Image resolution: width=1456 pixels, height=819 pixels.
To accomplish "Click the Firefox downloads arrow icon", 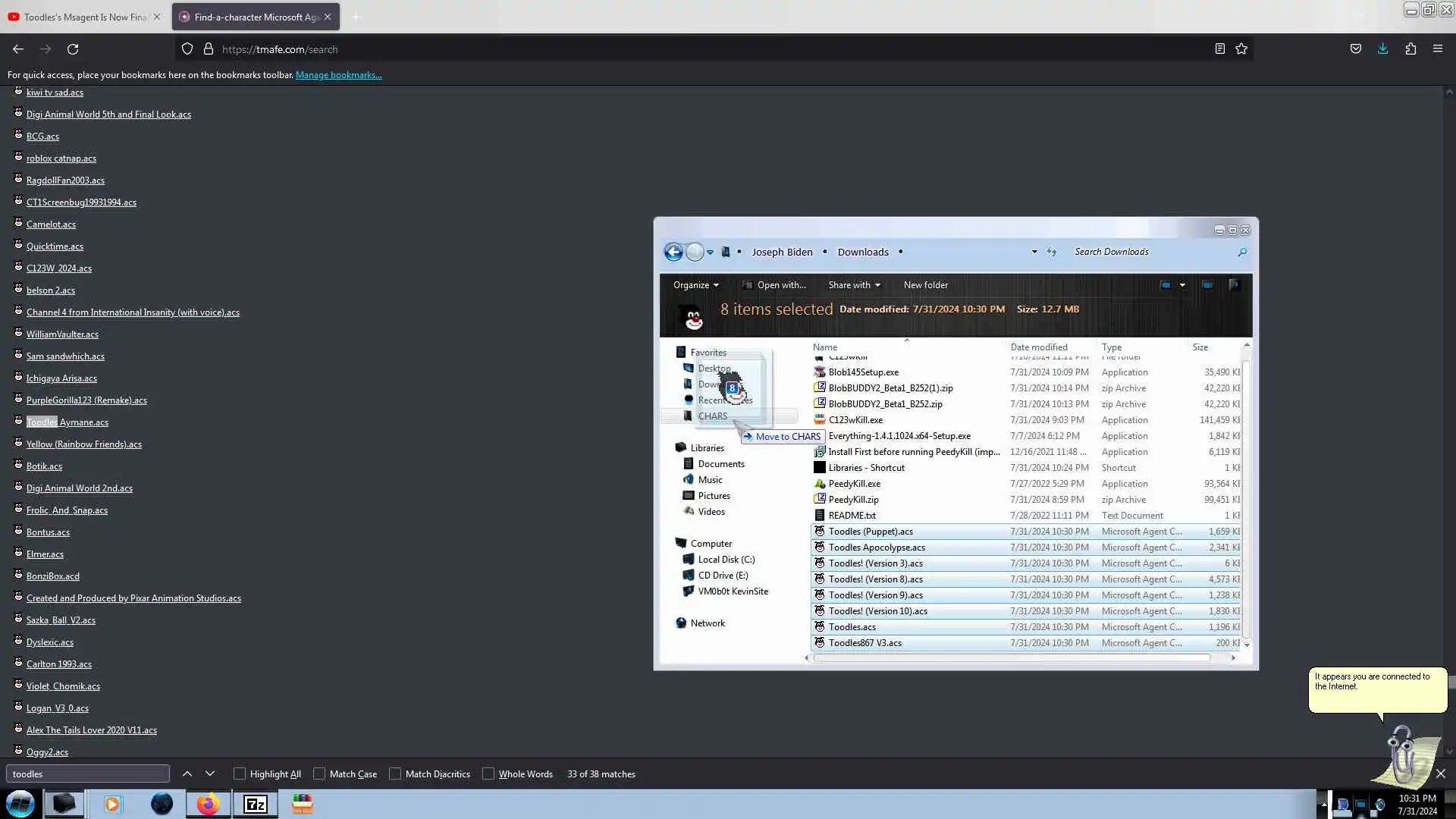I will point(1382,49).
